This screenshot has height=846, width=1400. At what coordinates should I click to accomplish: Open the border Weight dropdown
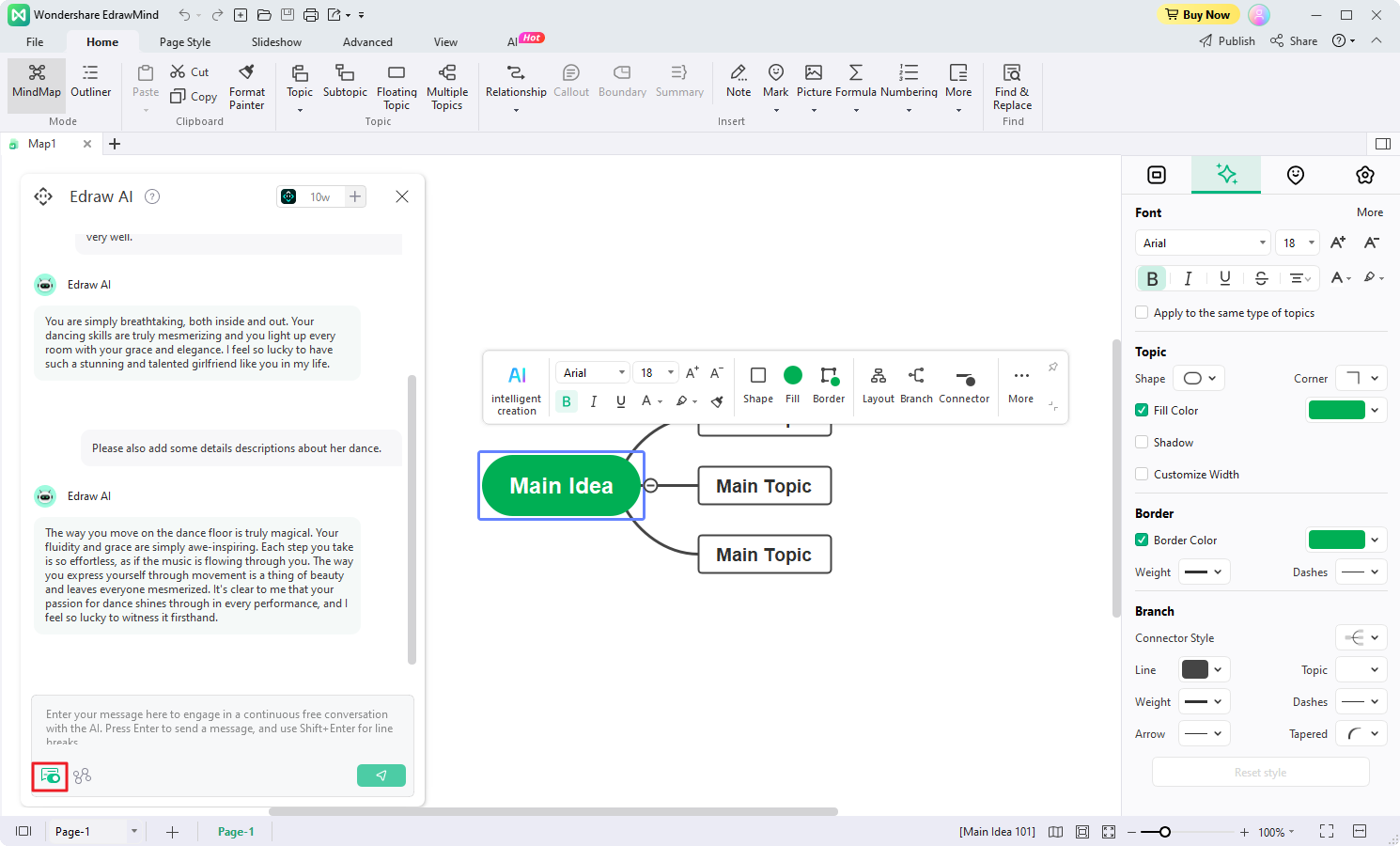[x=1204, y=572]
